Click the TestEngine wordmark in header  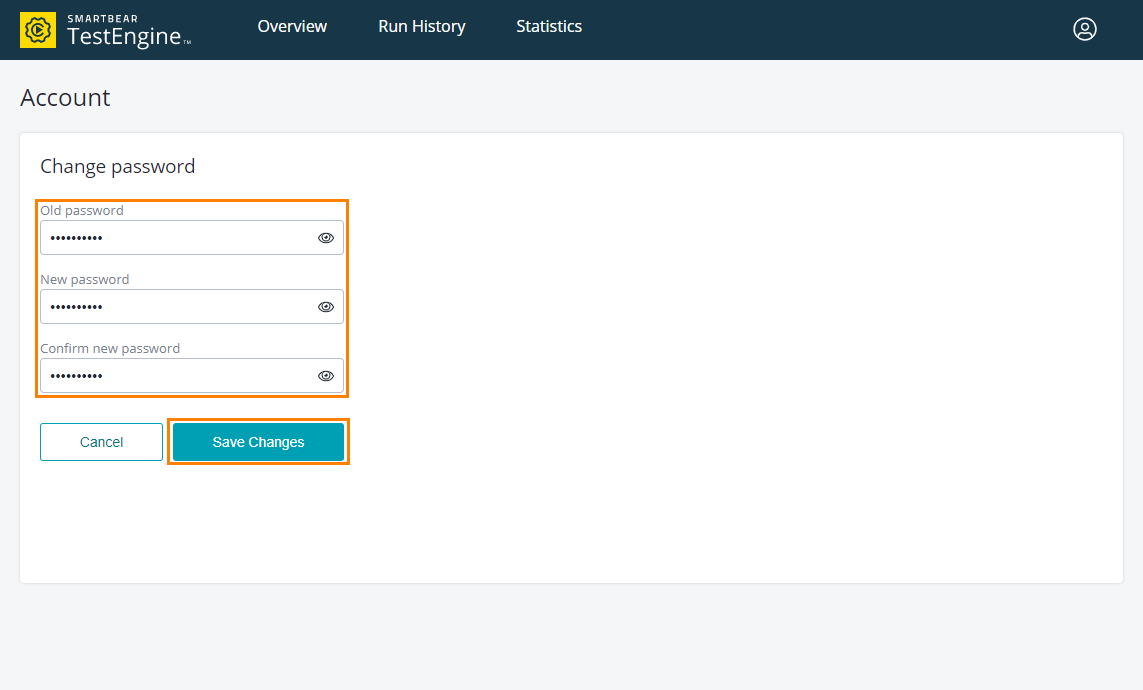124,37
